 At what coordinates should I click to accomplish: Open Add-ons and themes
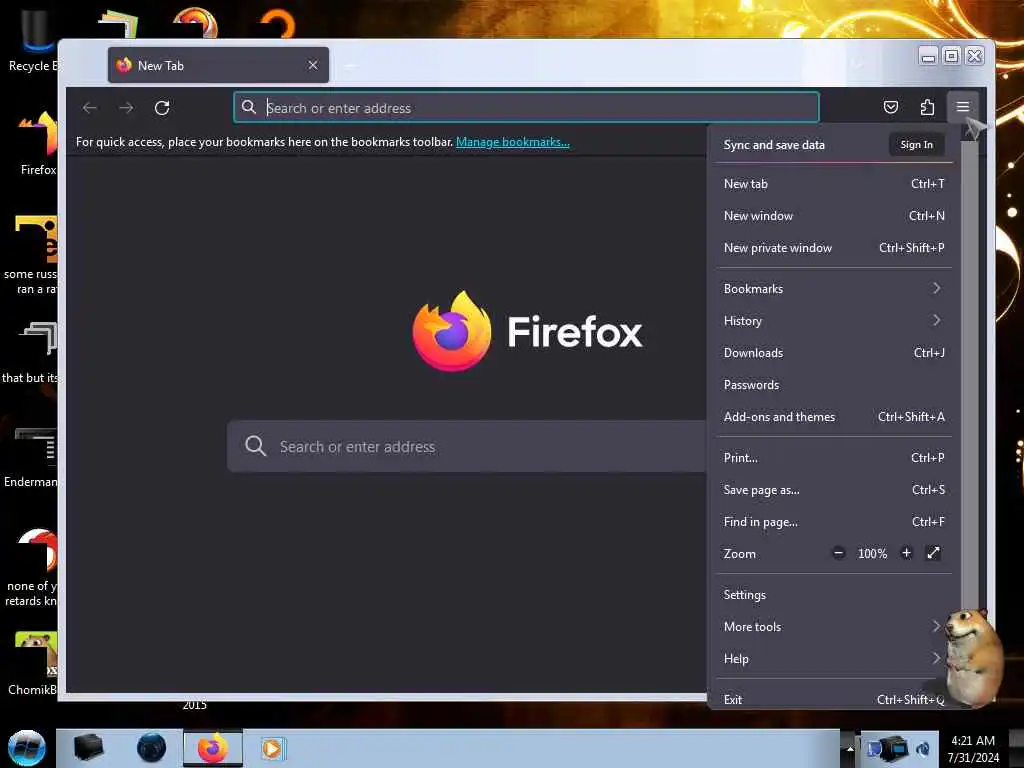(834, 417)
